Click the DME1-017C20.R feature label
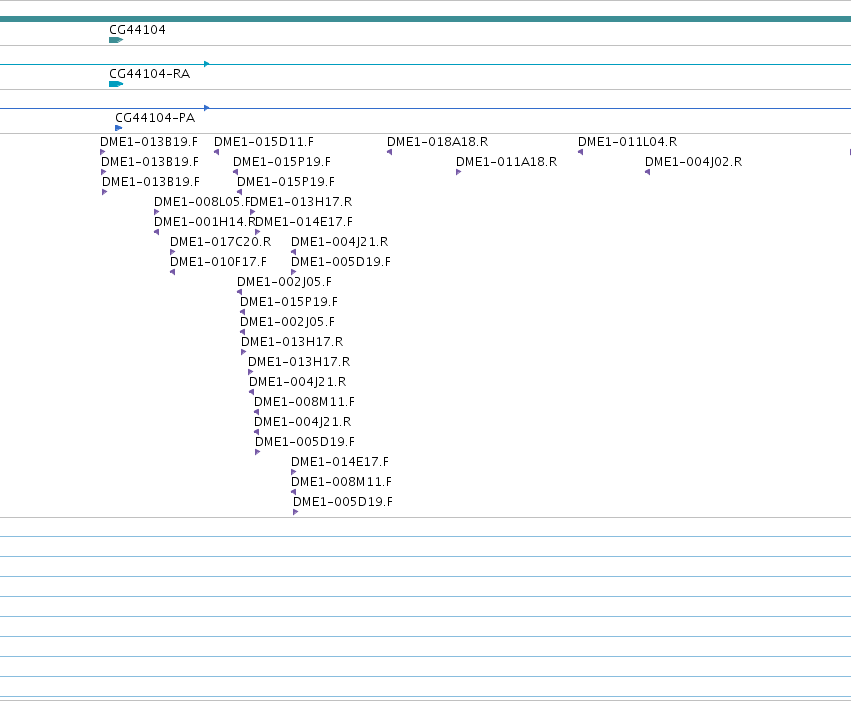Image resolution: width=851 pixels, height=701 pixels. pyautogui.click(x=220, y=242)
